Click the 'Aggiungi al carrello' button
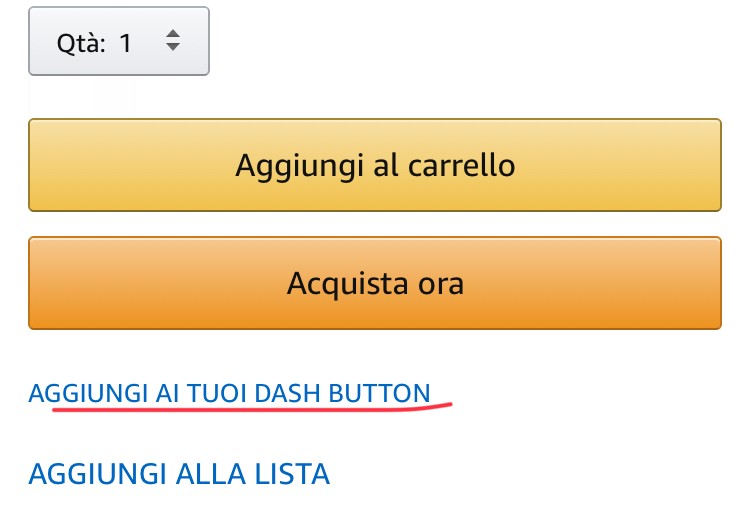The height and width of the screenshot is (509, 750). (375, 165)
